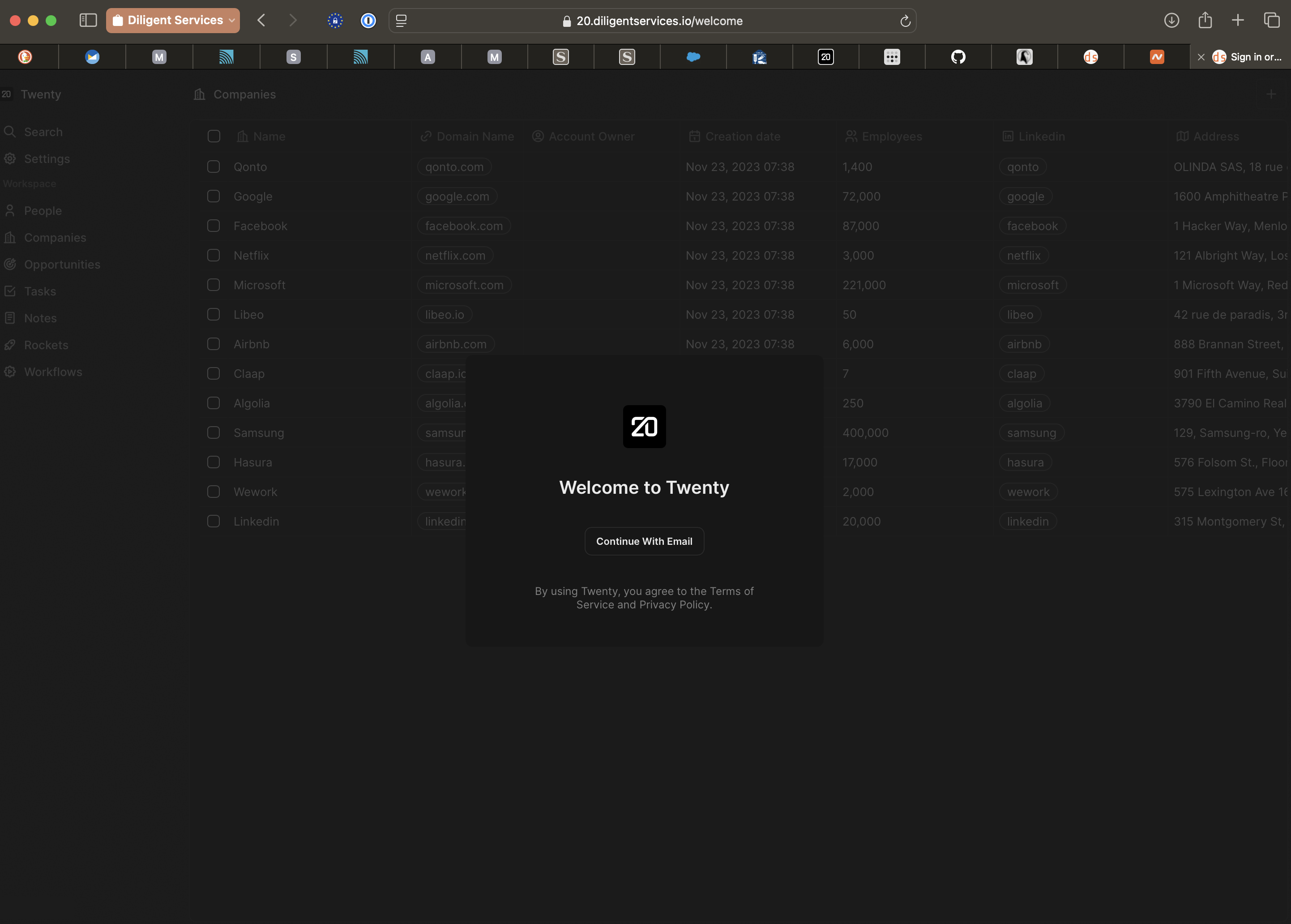Image resolution: width=1291 pixels, height=924 pixels.
Task: Open Settings in Twenty sidebar
Action: (x=47, y=159)
